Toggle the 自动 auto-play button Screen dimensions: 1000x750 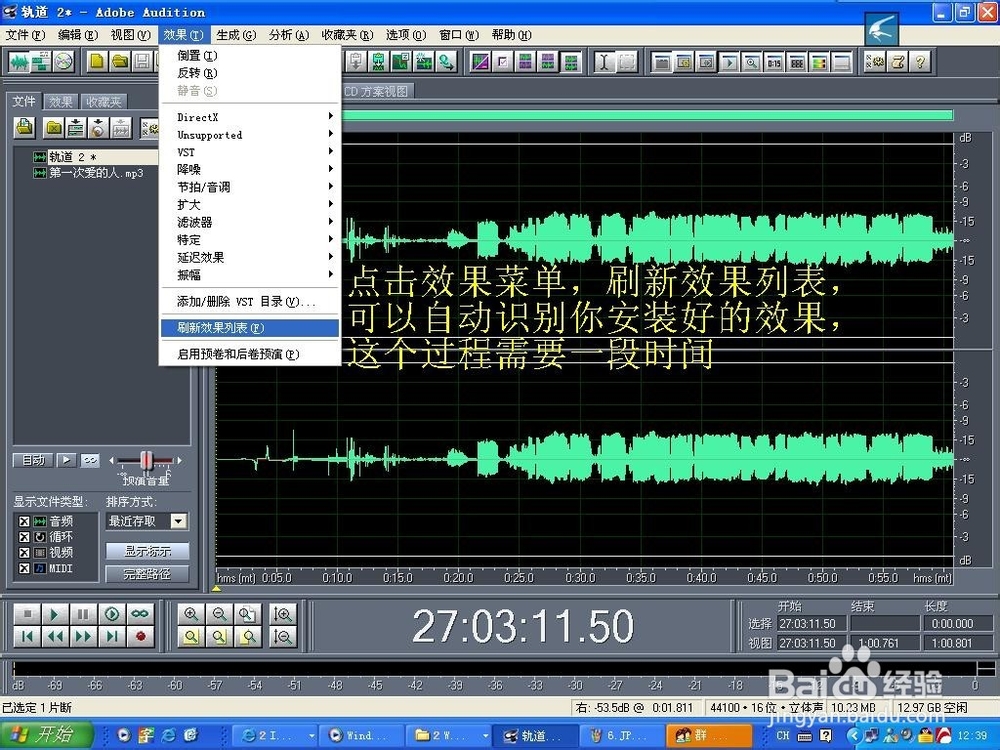[x=33, y=460]
